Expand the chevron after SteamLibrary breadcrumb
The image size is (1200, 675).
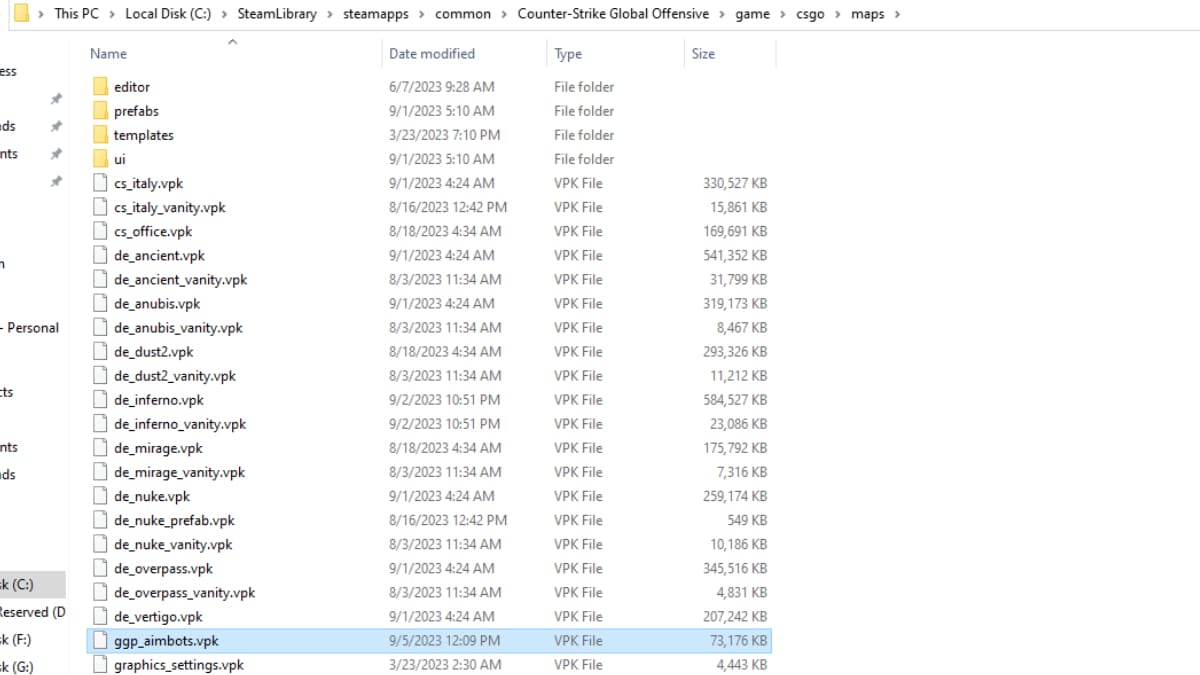[x=330, y=14]
